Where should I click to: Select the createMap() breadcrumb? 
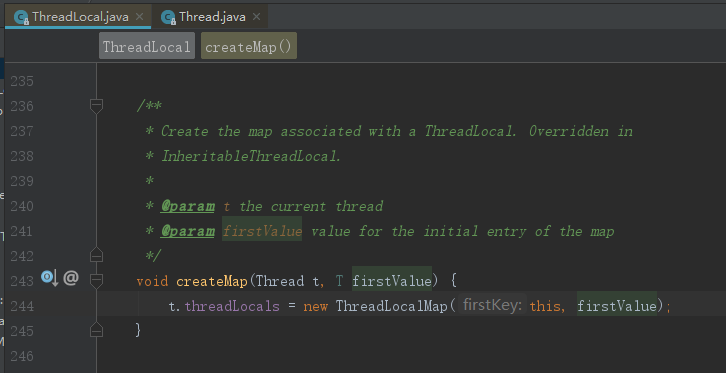tap(249, 46)
